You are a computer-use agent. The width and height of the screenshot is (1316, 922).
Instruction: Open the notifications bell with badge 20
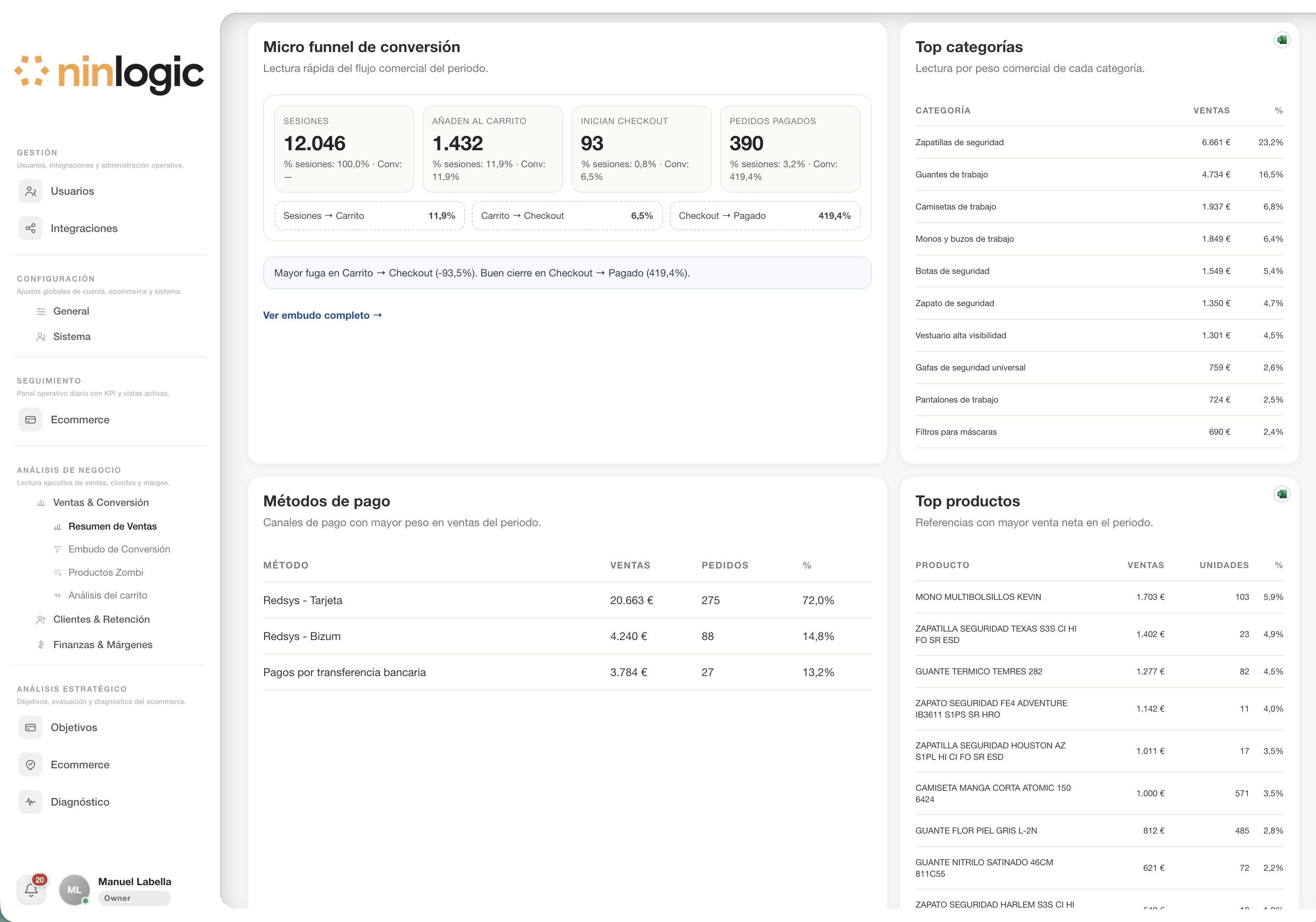coord(31,889)
